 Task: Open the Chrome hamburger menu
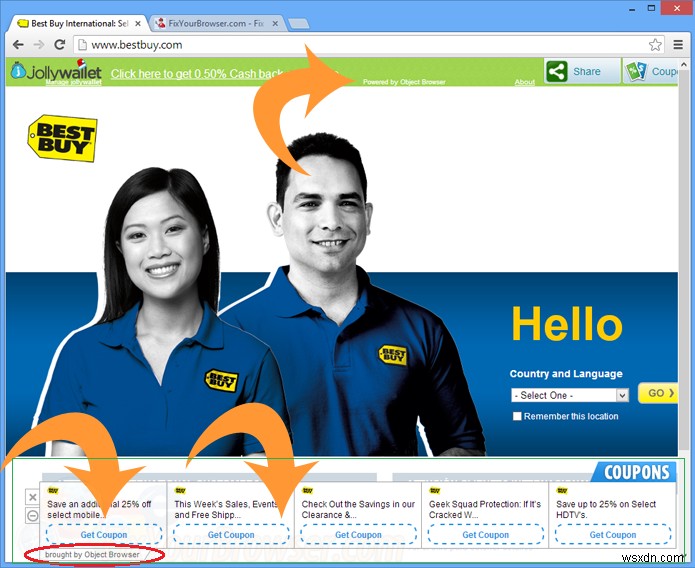pyautogui.click(x=678, y=44)
